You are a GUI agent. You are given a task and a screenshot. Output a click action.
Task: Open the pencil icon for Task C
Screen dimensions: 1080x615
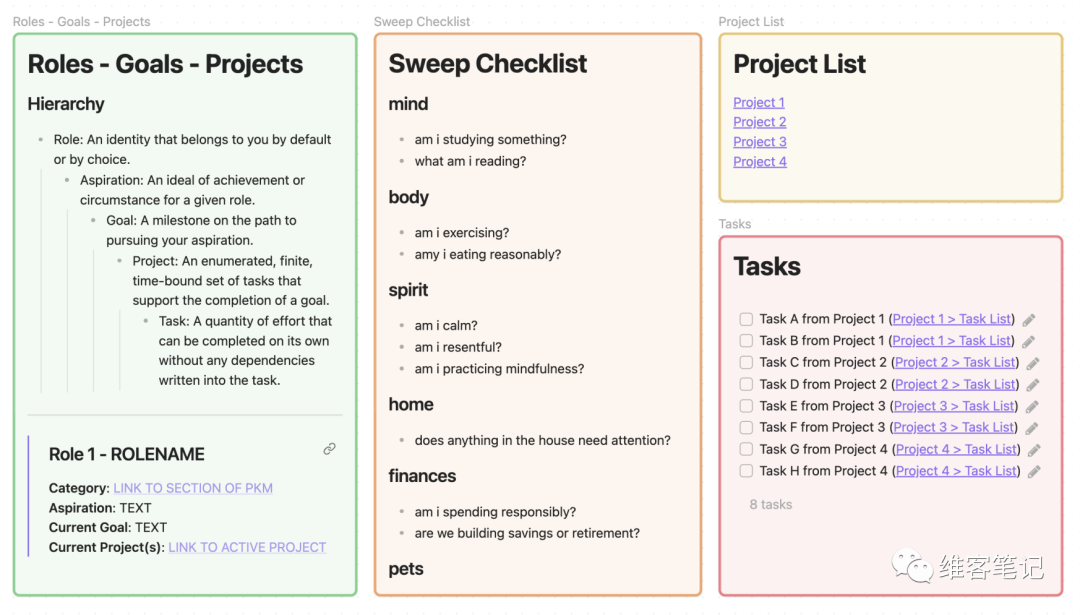(1033, 363)
